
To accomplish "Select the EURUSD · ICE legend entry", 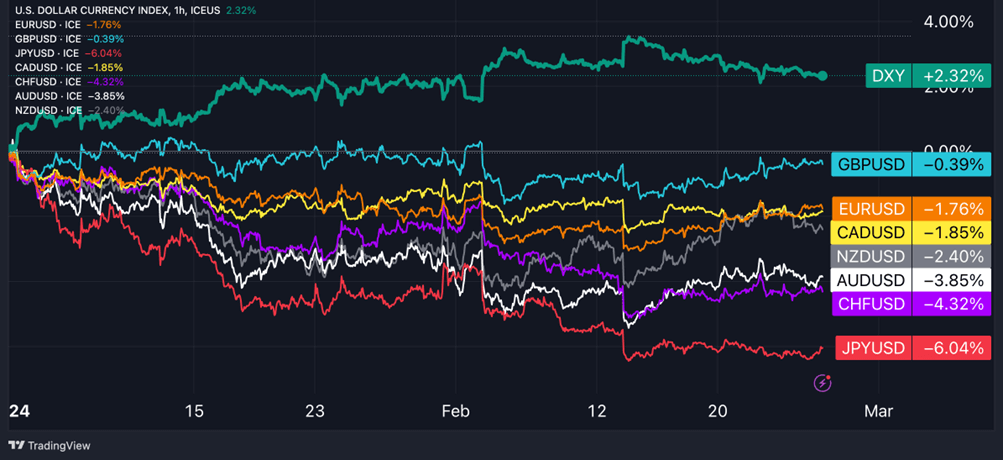I will point(43,24).
